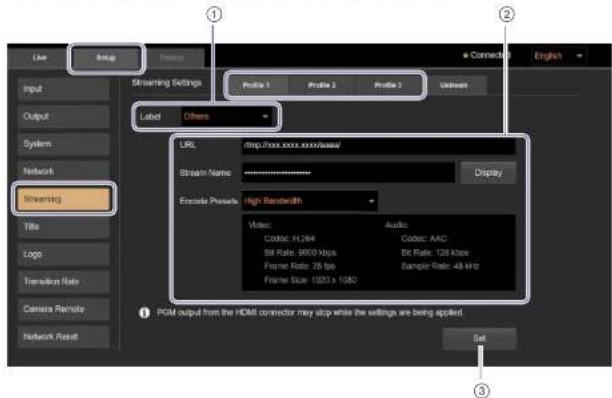Open Input settings in sidebar
This screenshot has height=398, width=612.
[x=64, y=89]
